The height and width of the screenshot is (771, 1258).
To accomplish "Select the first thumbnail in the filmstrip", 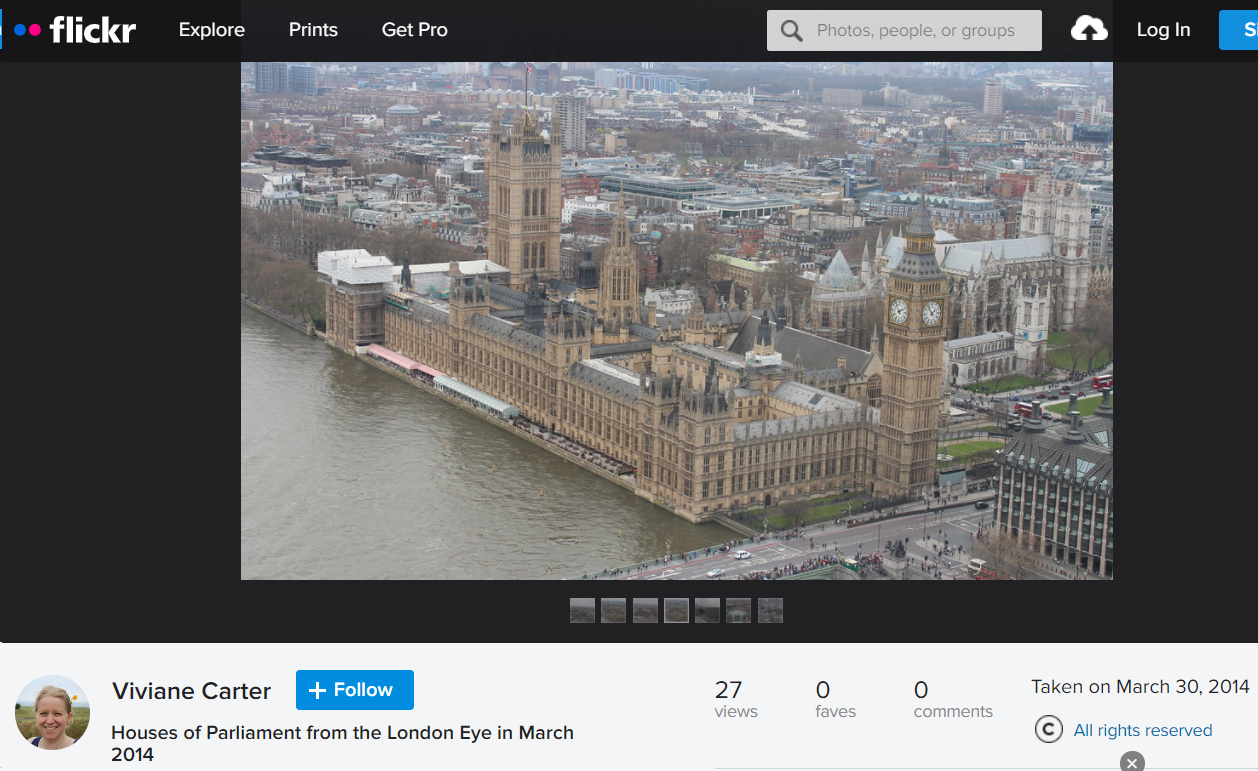I will click(582, 610).
